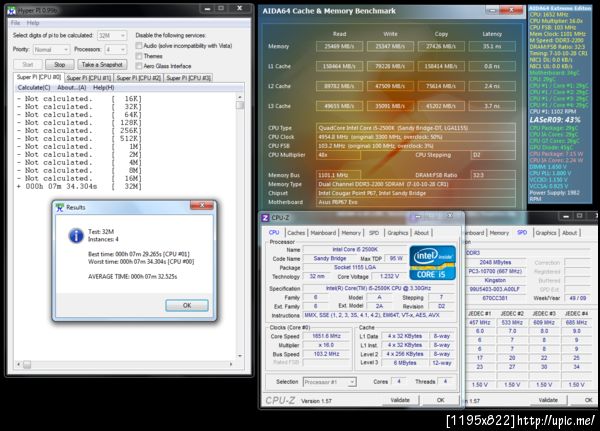Click Validate in front CPU-Z window
The height and width of the screenshot is (431, 600).
click(x=400, y=400)
